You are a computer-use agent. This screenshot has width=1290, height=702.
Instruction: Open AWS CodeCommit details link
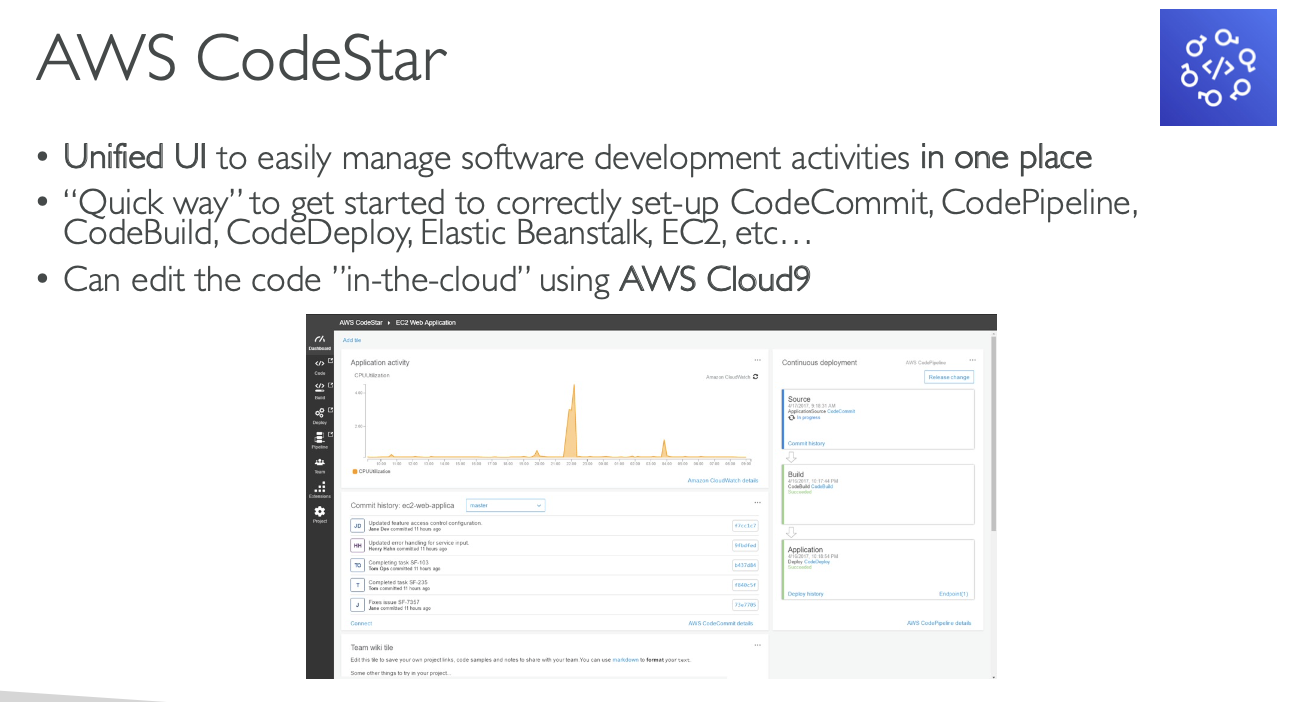click(x=721, y=623)
